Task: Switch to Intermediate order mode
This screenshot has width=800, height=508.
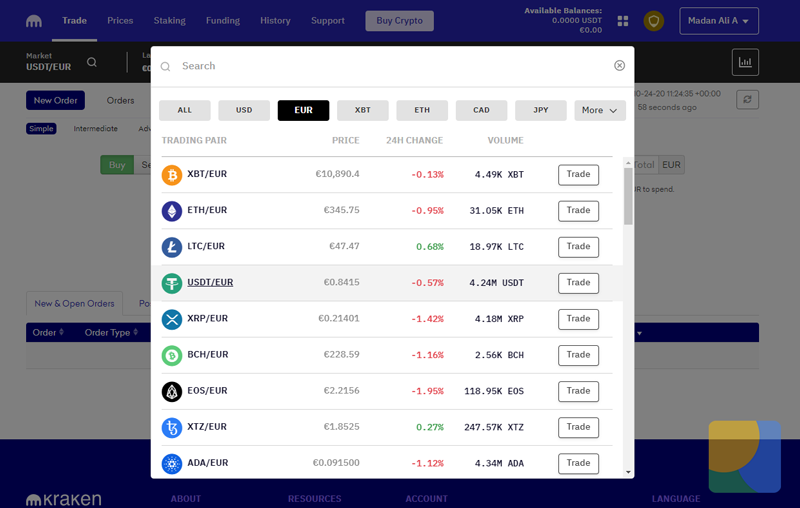Action: pos(95,129)
